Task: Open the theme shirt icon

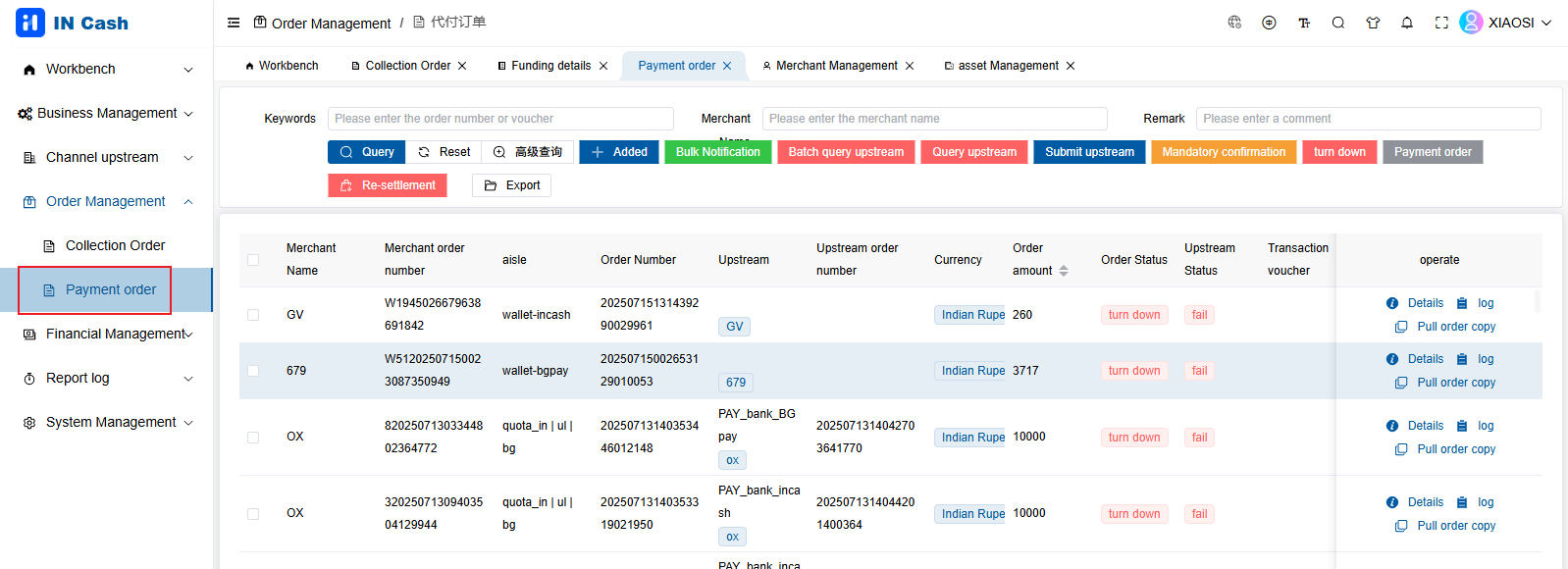Action: click(x=1373, y=23)
